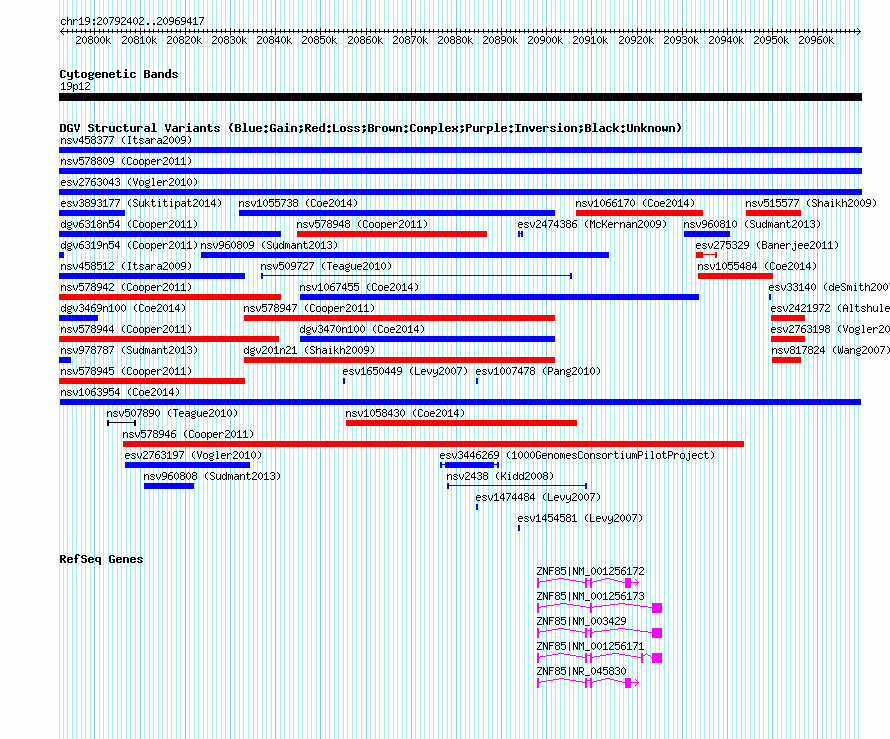Click the nsv578948 (Cooper2011) red bar

click(392, 234)
